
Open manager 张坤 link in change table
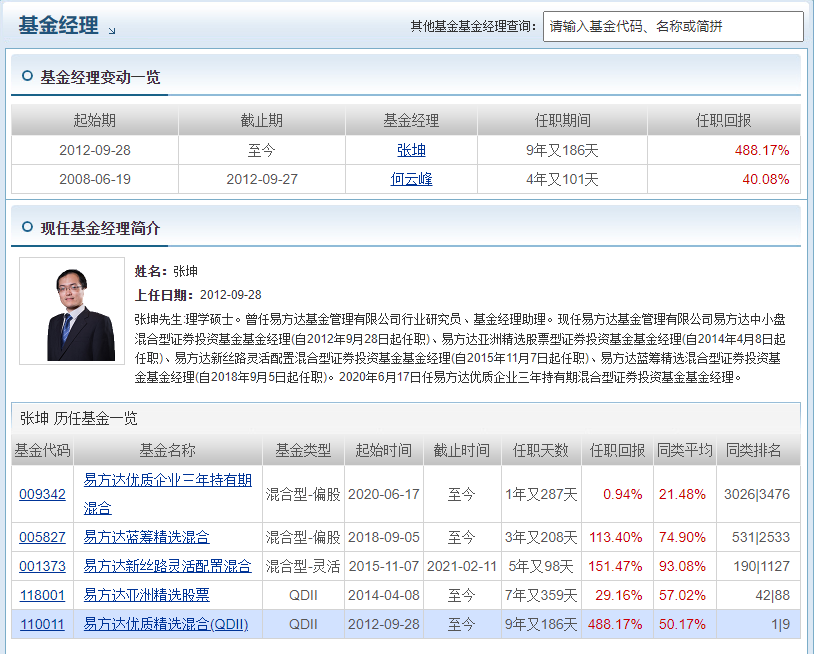[x=411, y=150]
